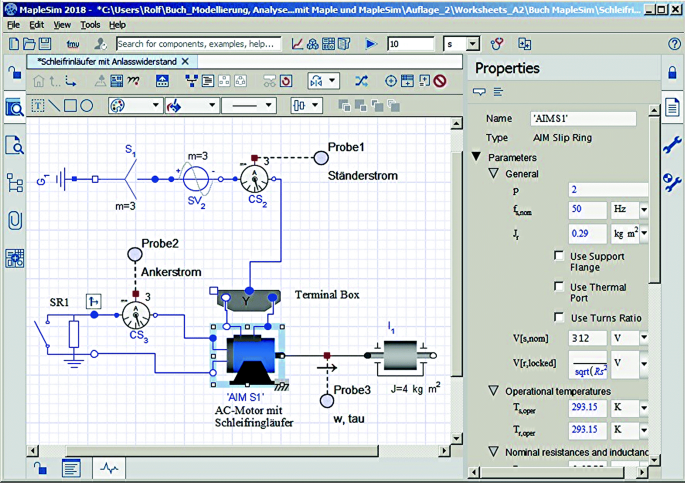Open the File menu
The width and height of the screenshot is (685, 483).
click(x=14, y=25)
